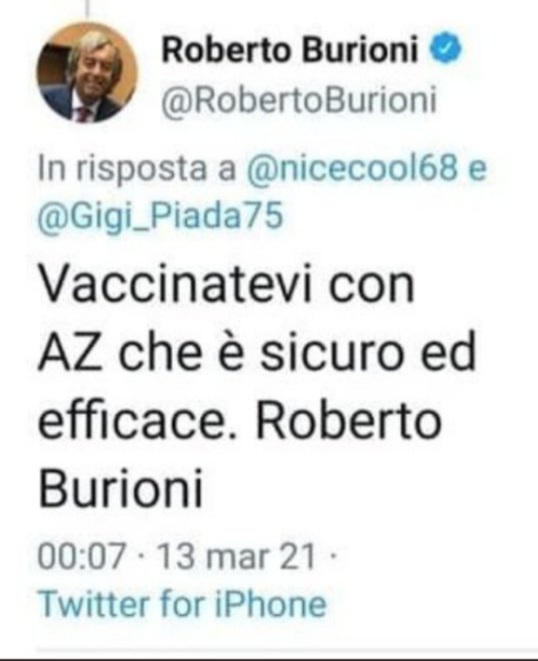Click the In risposta a label
This screenshot has width=538, height=661.
[137, 169]
